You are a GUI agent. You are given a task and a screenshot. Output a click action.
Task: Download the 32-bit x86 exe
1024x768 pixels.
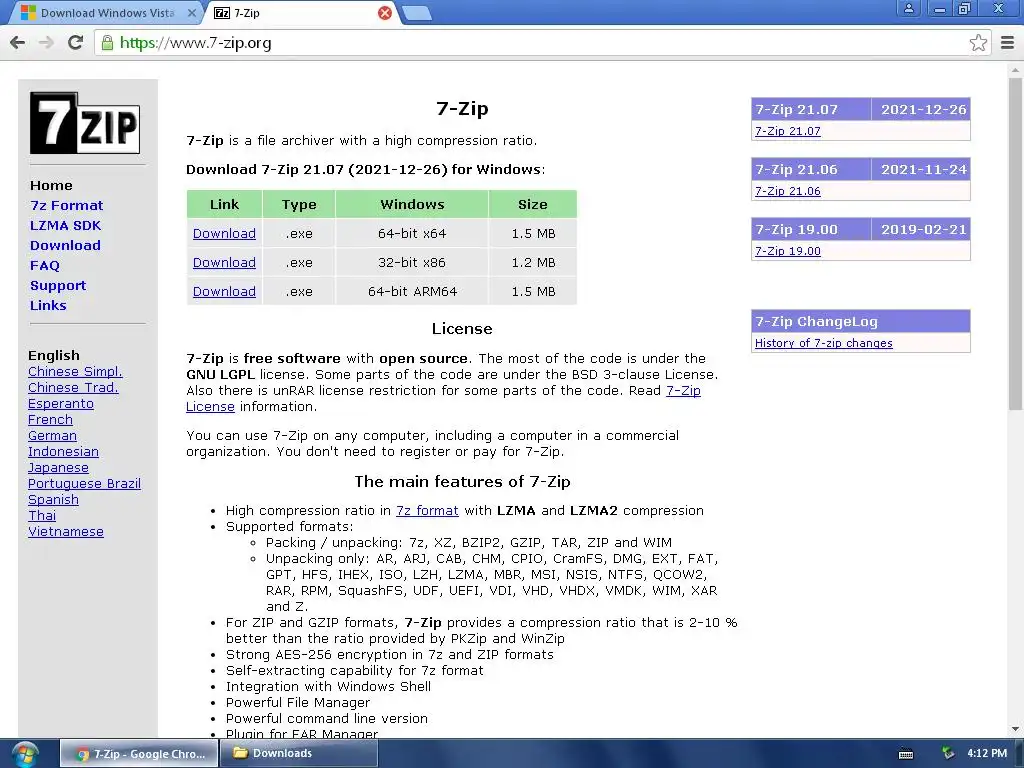tap(224, 263)
